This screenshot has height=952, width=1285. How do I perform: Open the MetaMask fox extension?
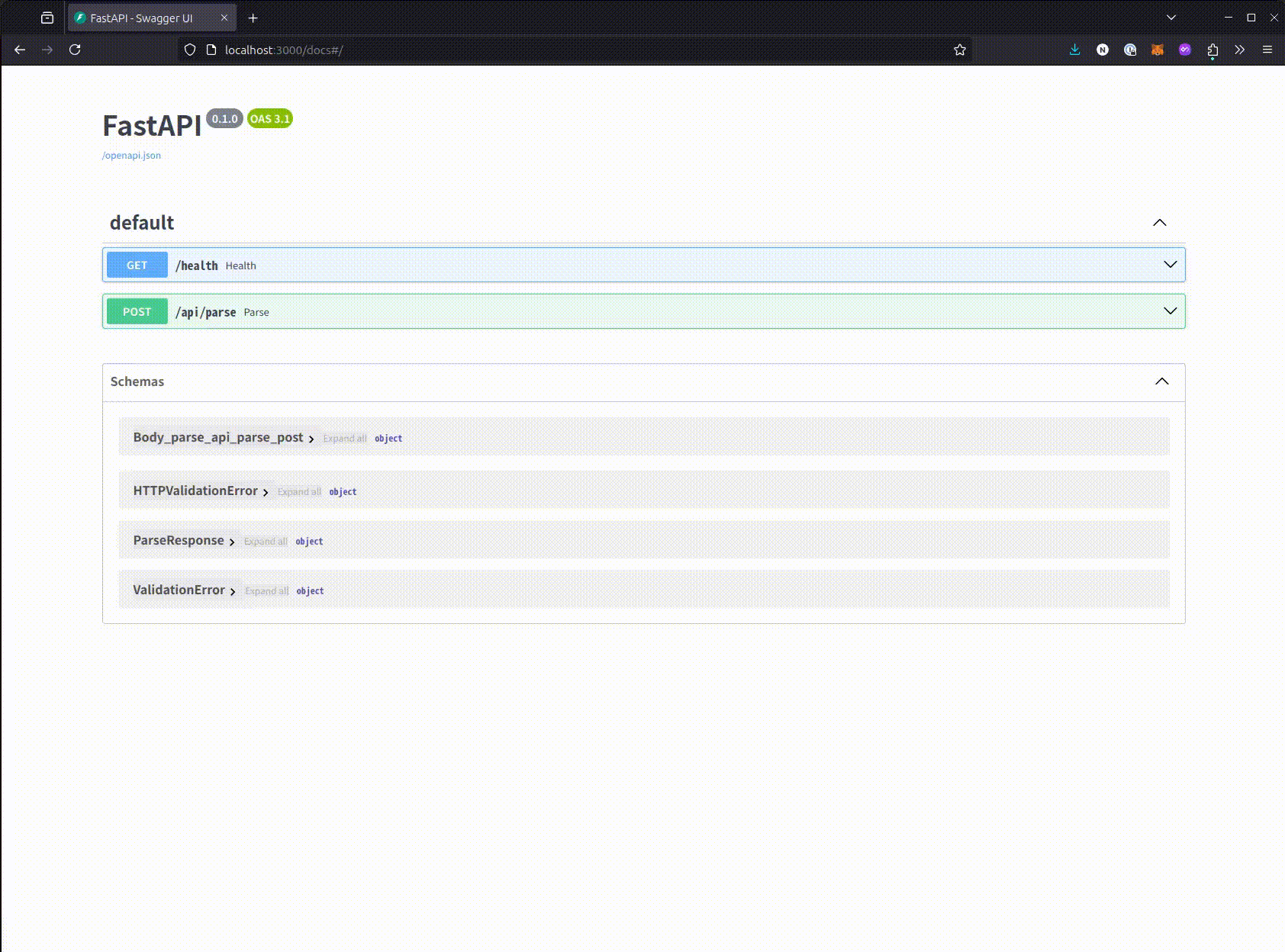coord(1158,50)
